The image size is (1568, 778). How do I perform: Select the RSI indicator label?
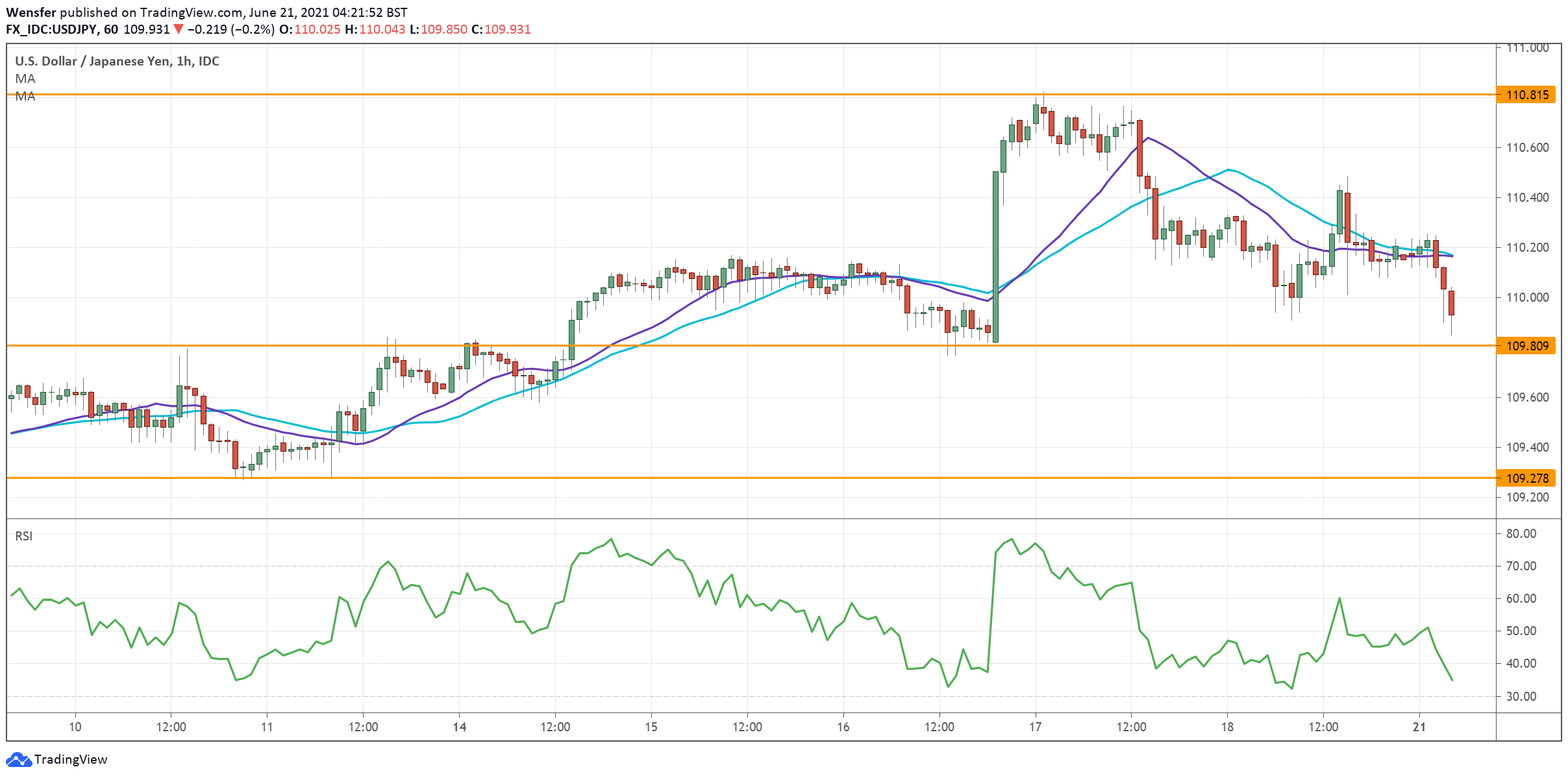tap(24, 536)
